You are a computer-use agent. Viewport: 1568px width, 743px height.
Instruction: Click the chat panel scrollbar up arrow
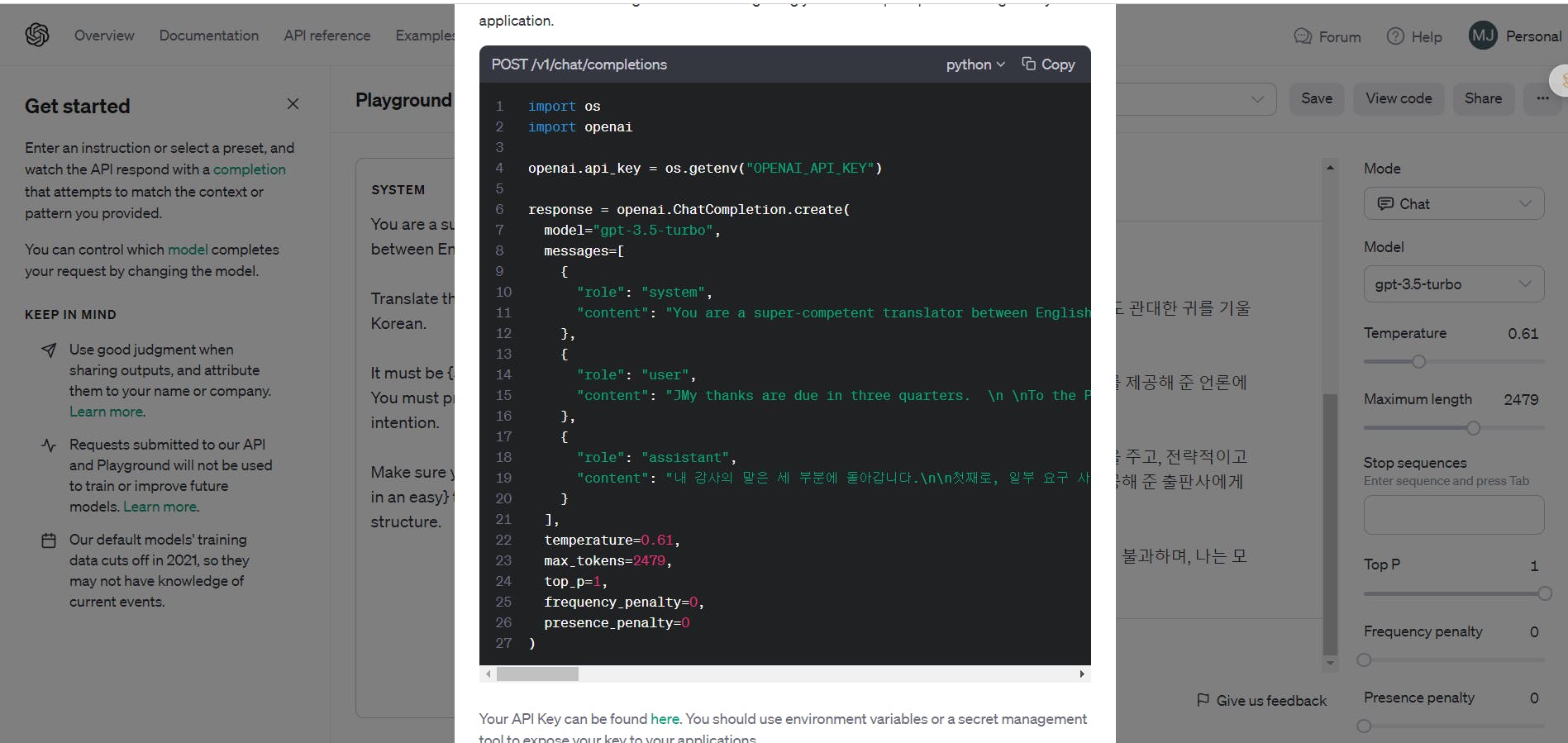tap(1330, 168)
